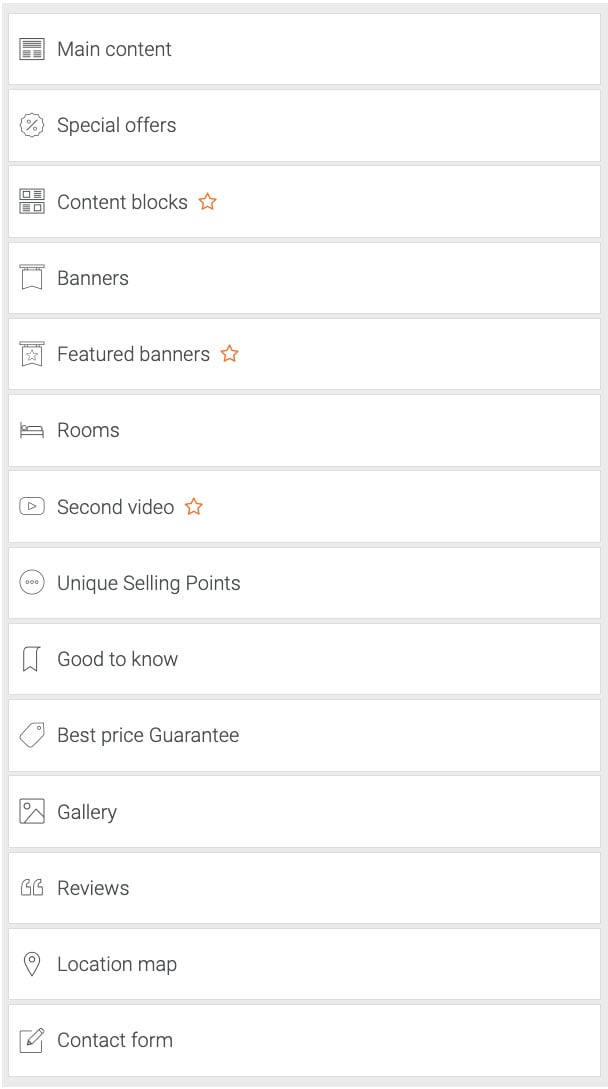
Task: Click the Banners flag icon
Action: 32,278
